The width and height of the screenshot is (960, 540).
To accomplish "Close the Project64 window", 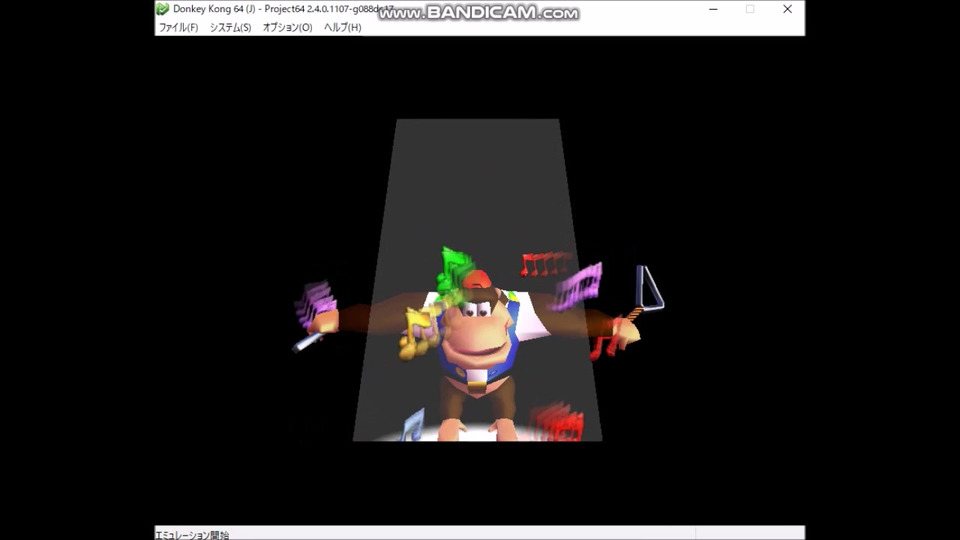I will [787, 9].
